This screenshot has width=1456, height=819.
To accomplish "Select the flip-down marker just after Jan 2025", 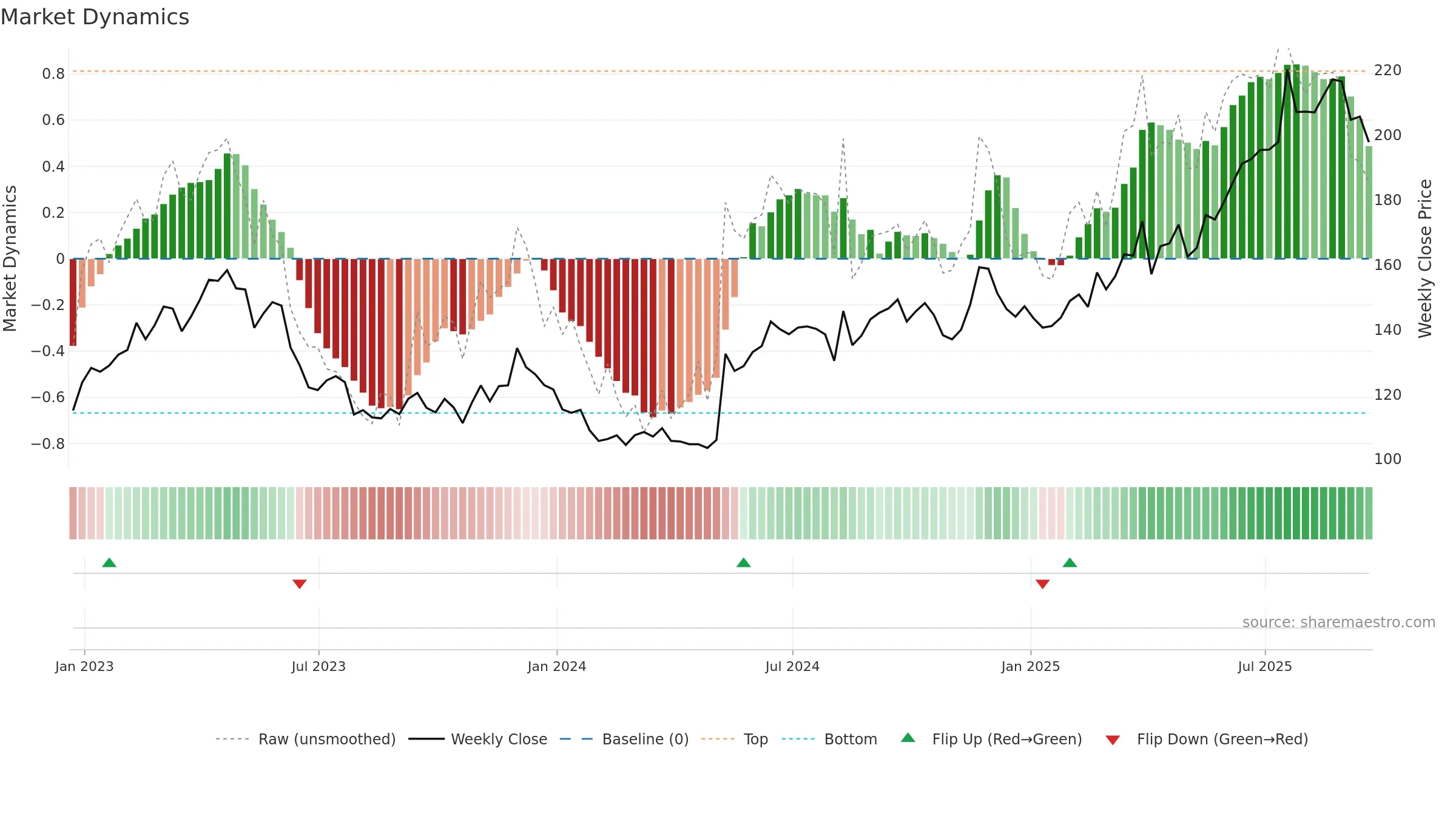I will [1043, 584].
